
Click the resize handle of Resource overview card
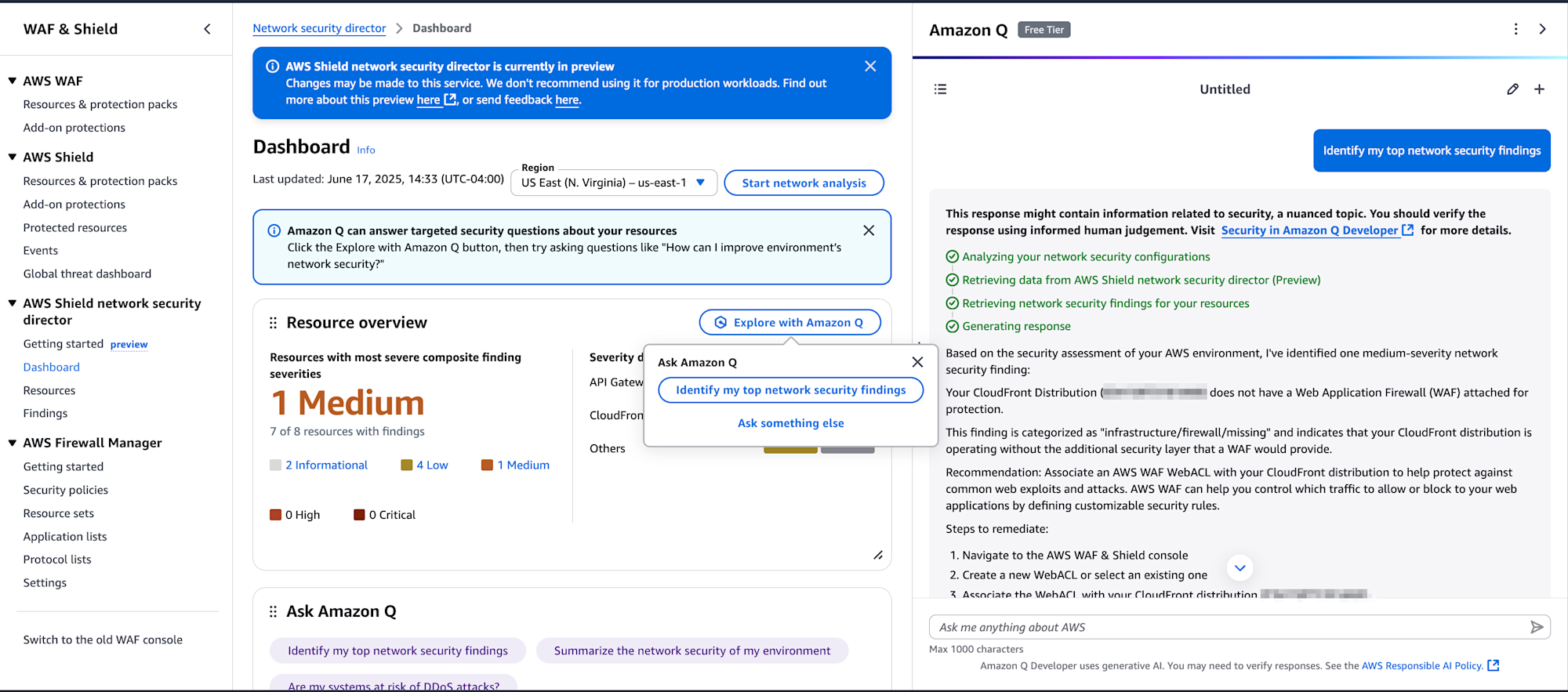pyautogui.click(x=878, y=555)
